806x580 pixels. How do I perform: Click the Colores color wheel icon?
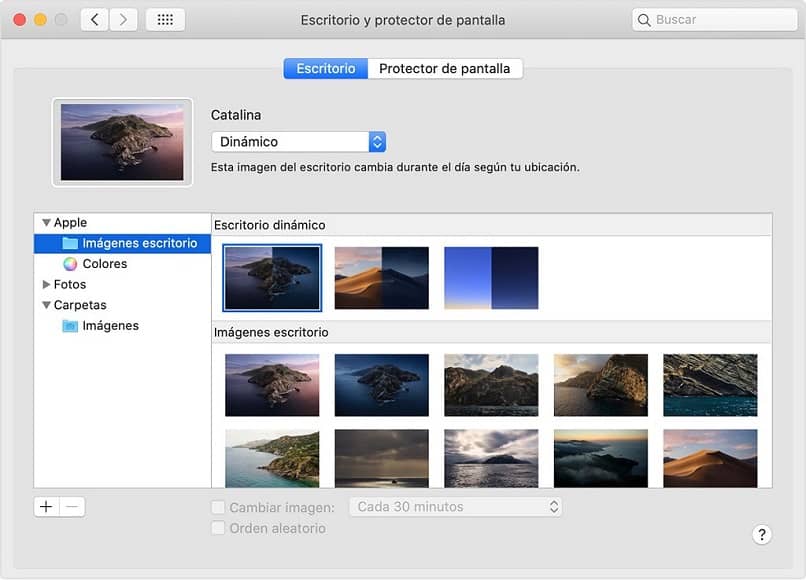[x=70, y=264]
